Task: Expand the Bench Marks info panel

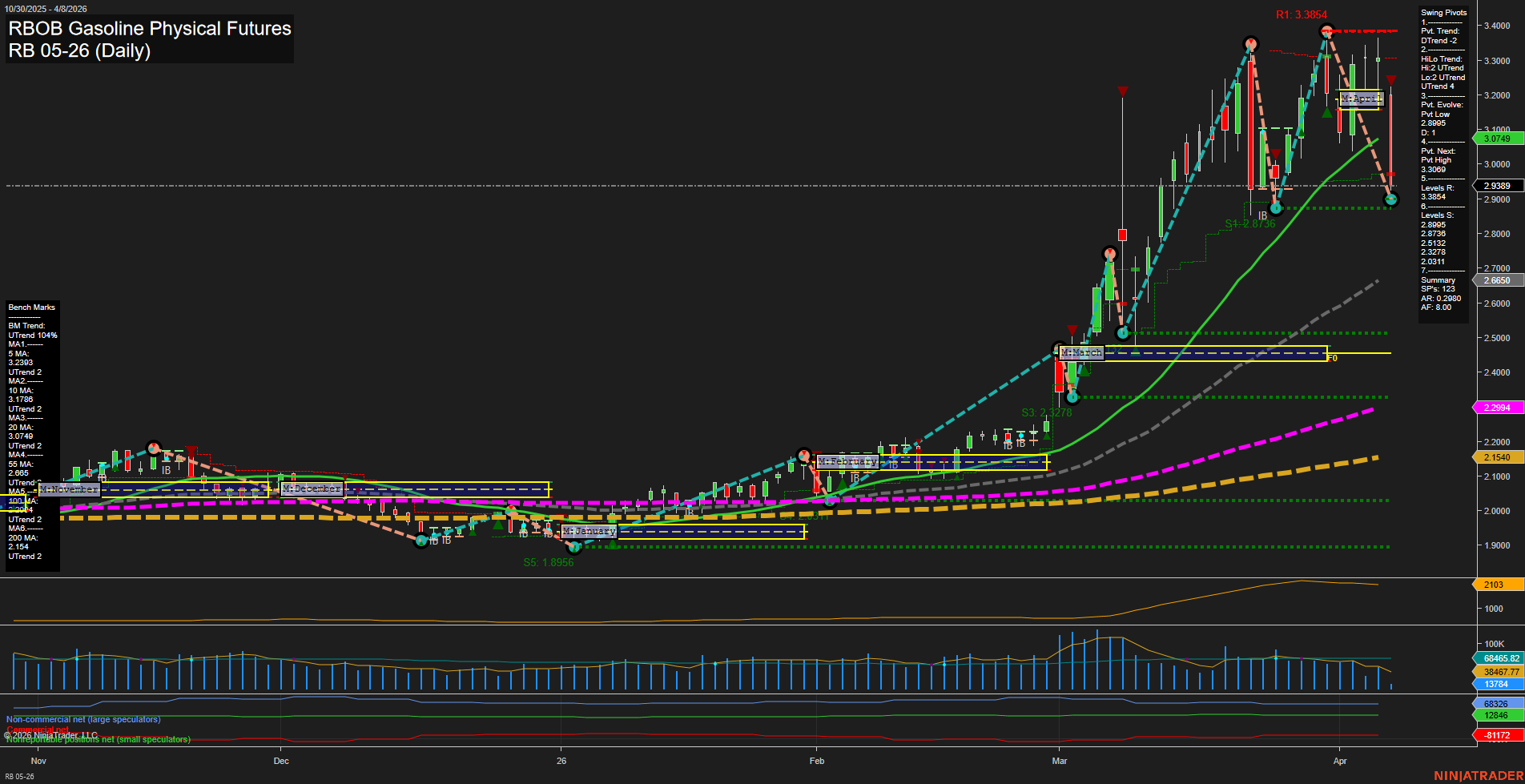Action: (x=31, y=307)
